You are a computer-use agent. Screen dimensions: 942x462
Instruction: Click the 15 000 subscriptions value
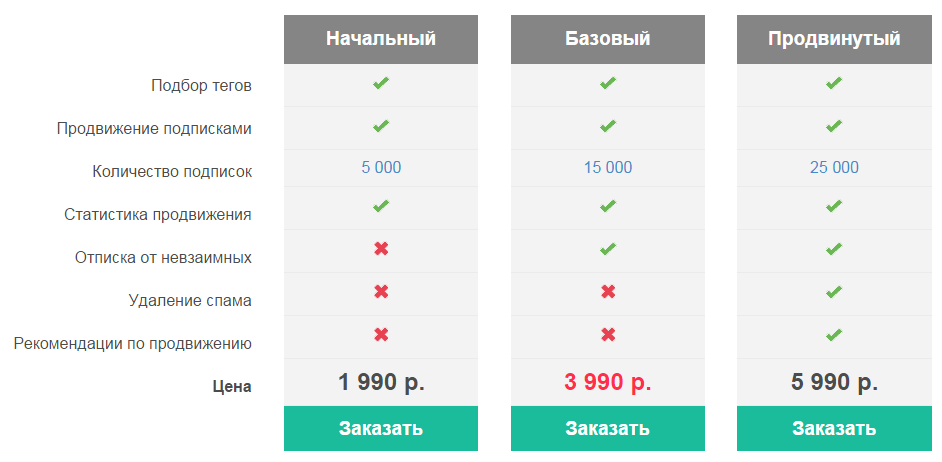coord(608,168)
